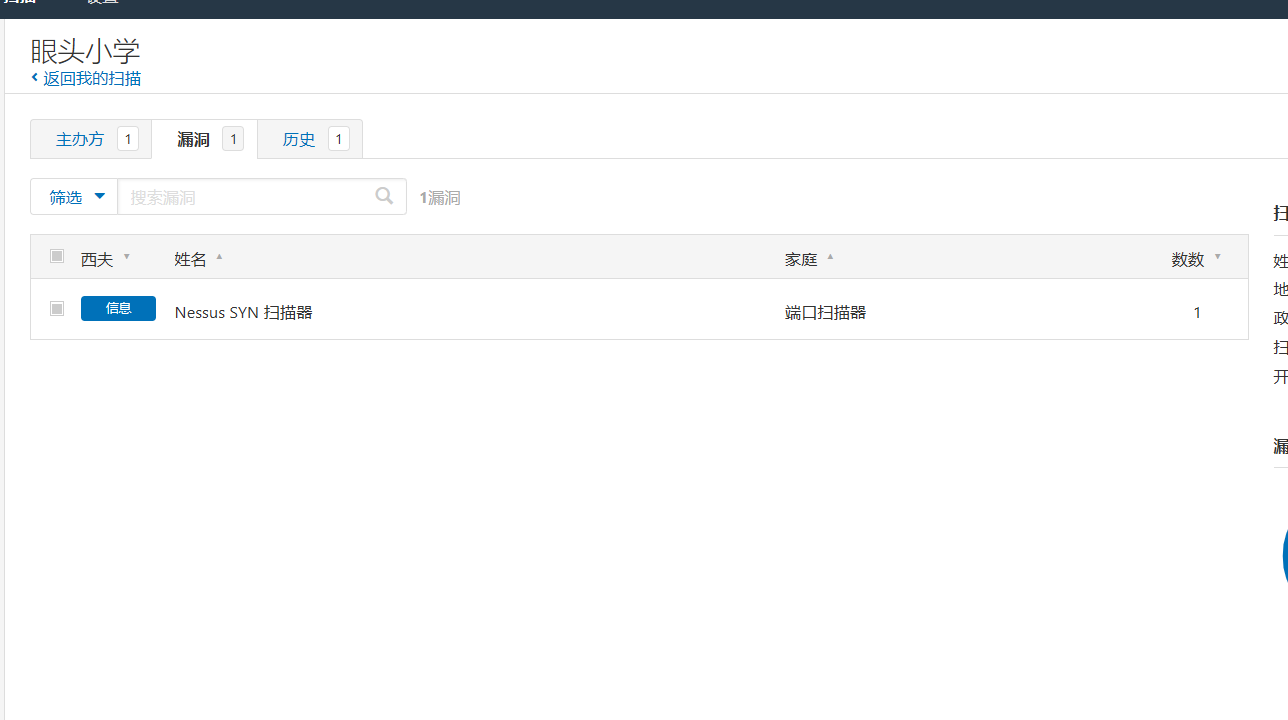1288x720 pixels.
Task: Sort by the 西夫 severity column arrow
Action: point(127,258)
